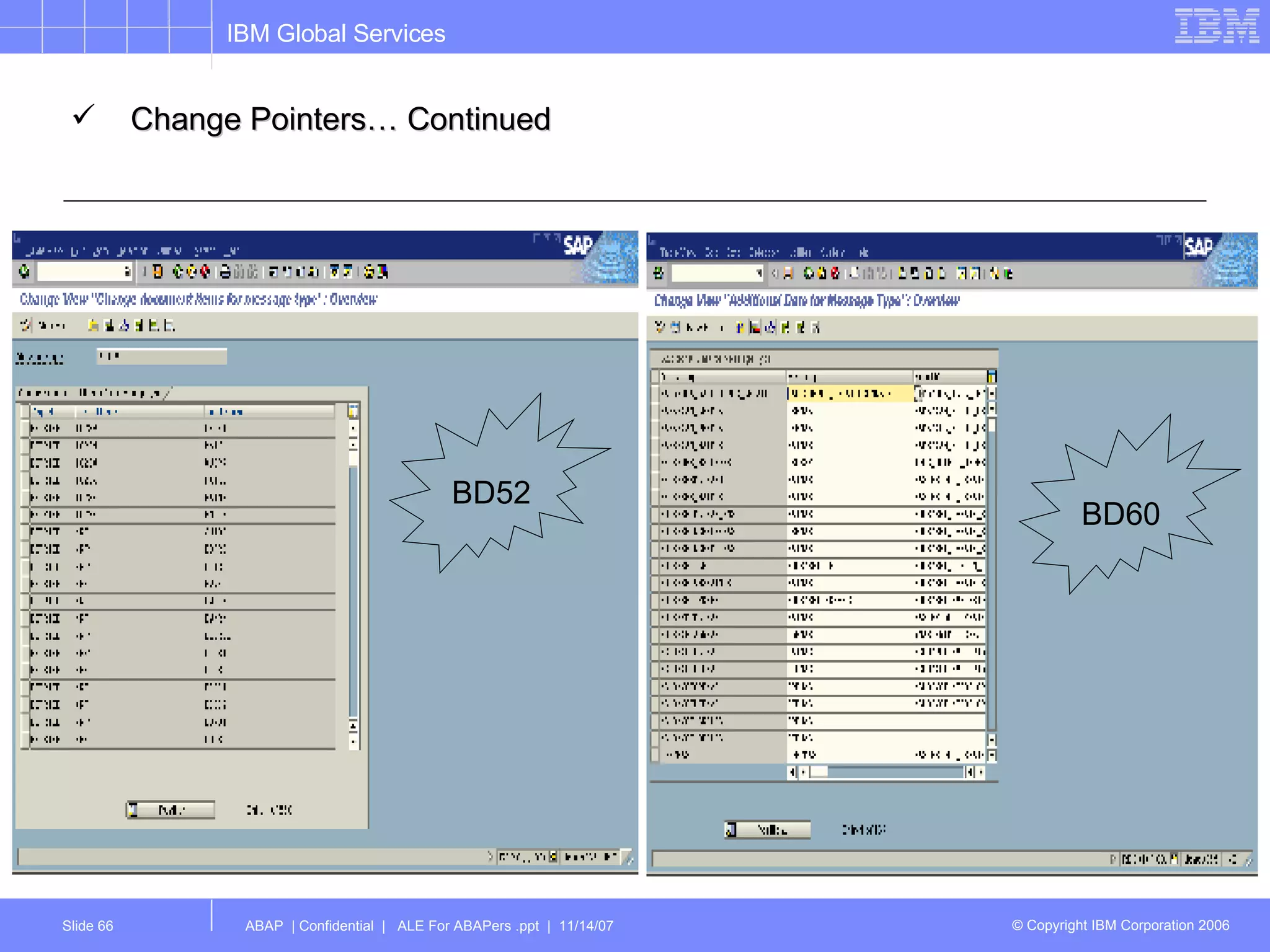The height and width of the screenshot is (952, 1270).
Task: Click yellow Exit icon in BD60 window
Action: click(822, 273)
